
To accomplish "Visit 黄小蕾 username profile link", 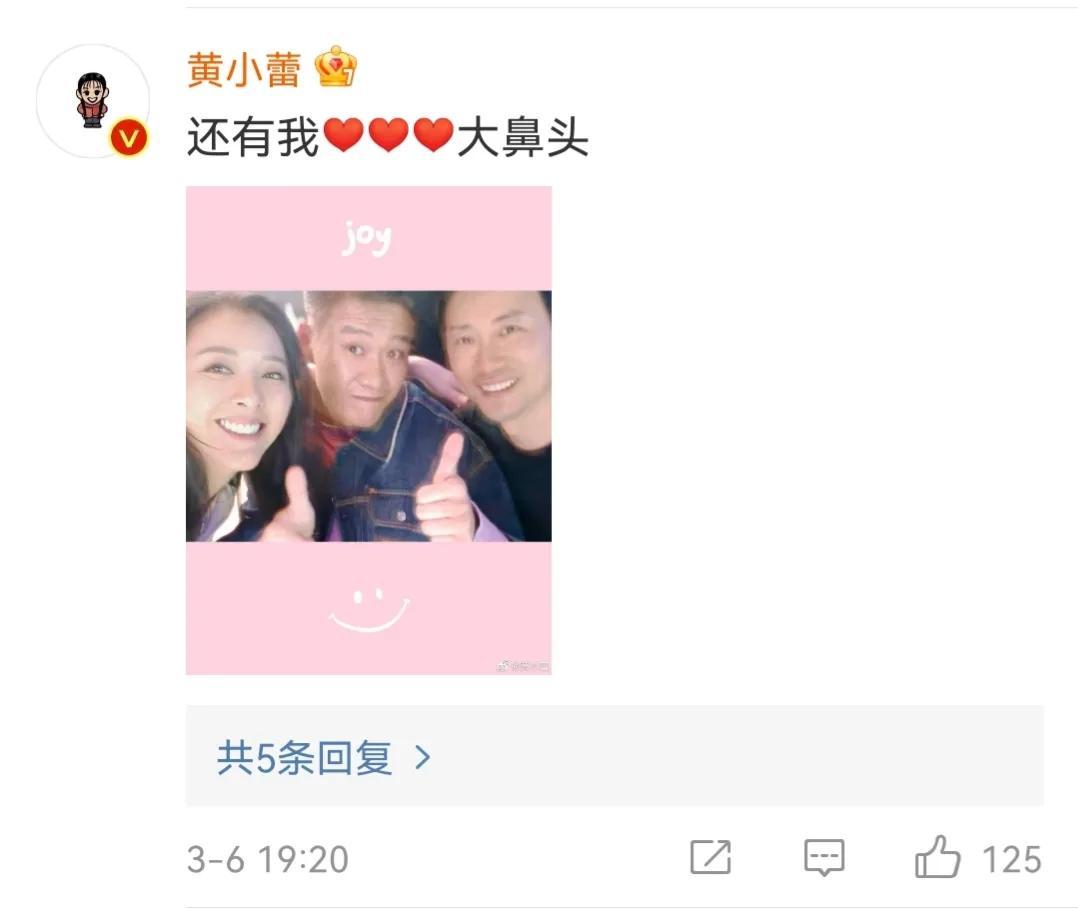I will tap(244, 69).
